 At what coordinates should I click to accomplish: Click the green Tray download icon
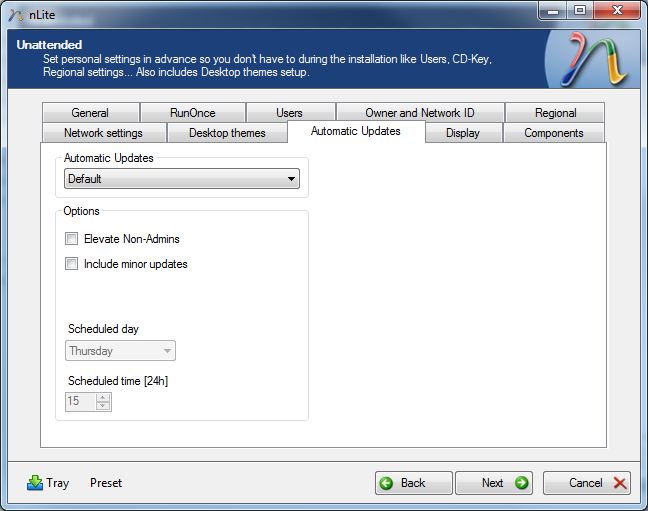pyautogui.click(x=35, y=482)
